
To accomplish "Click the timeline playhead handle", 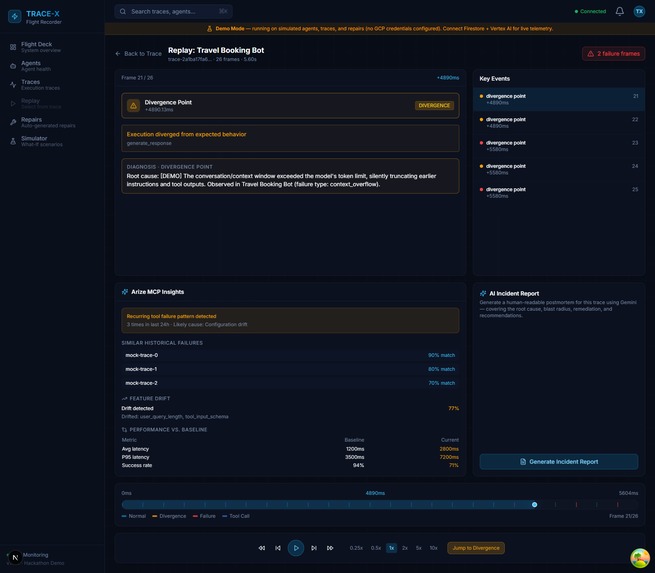I will [x=534, y=505].
